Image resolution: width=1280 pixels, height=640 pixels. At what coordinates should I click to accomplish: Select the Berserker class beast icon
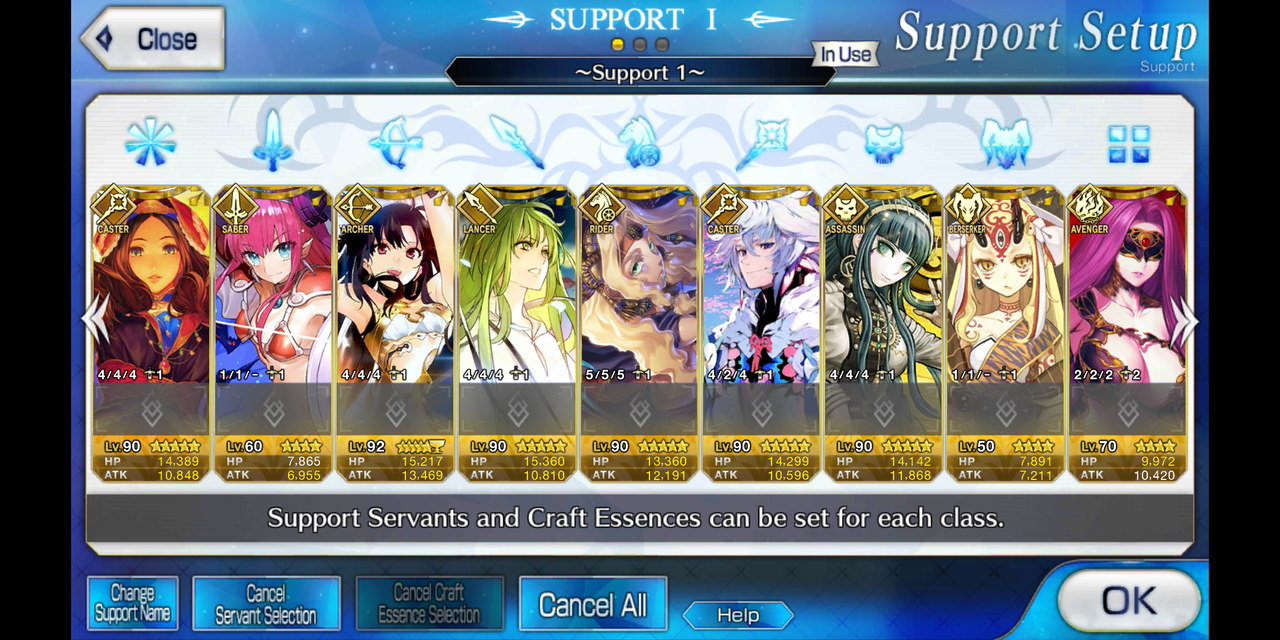pos(1005,144)
